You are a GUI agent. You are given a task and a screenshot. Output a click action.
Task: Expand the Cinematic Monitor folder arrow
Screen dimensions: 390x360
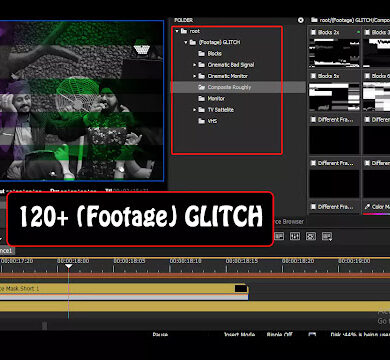[194, 76]
